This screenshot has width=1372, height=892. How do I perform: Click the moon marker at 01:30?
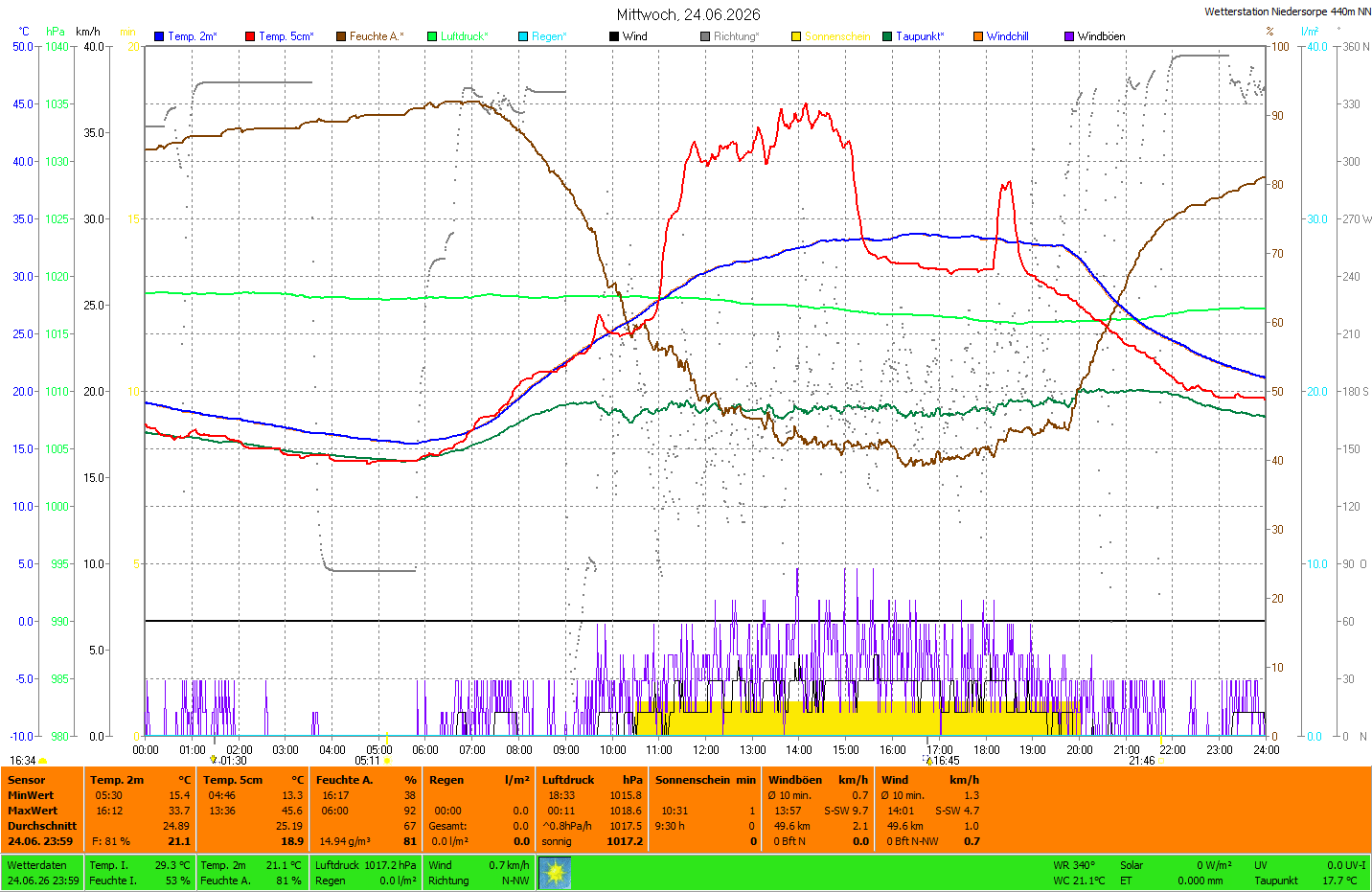[x=214, y=760]
